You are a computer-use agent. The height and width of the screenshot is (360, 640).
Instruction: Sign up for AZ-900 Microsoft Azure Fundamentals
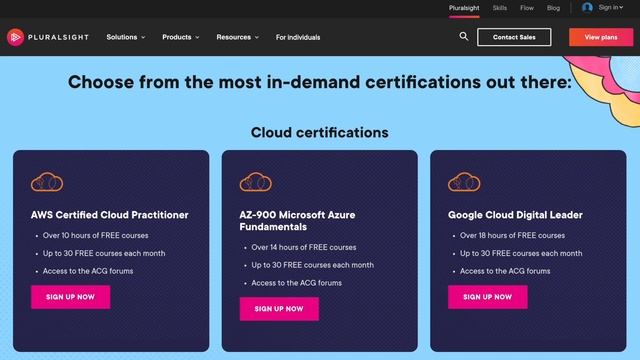[x=279, y=309]
